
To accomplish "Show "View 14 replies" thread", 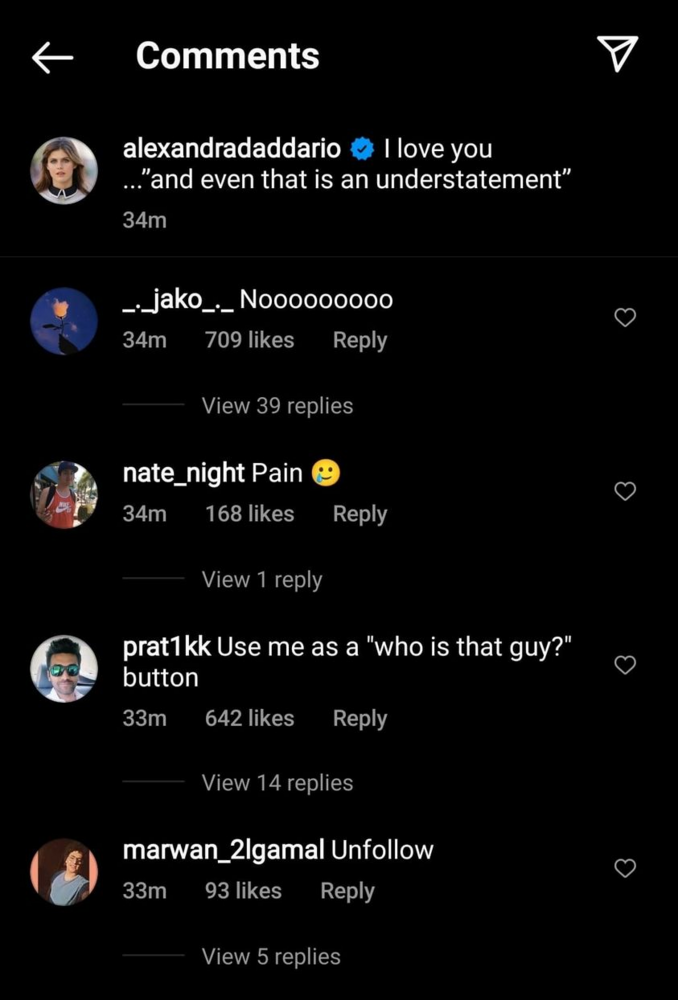I will pyautogui.click(x=277, y=783).
